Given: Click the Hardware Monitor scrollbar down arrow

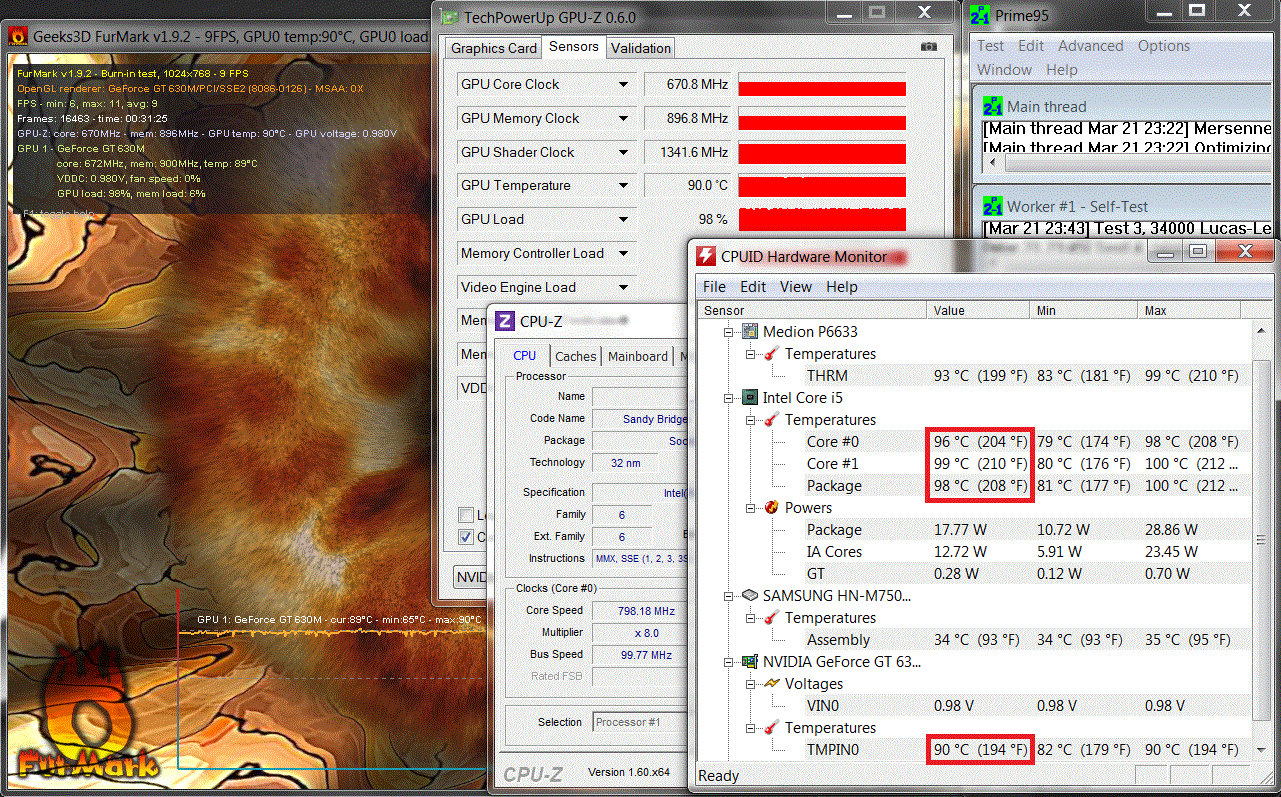Looking at the screenshot, I should pyautogui.click(x=1262, y=751).
